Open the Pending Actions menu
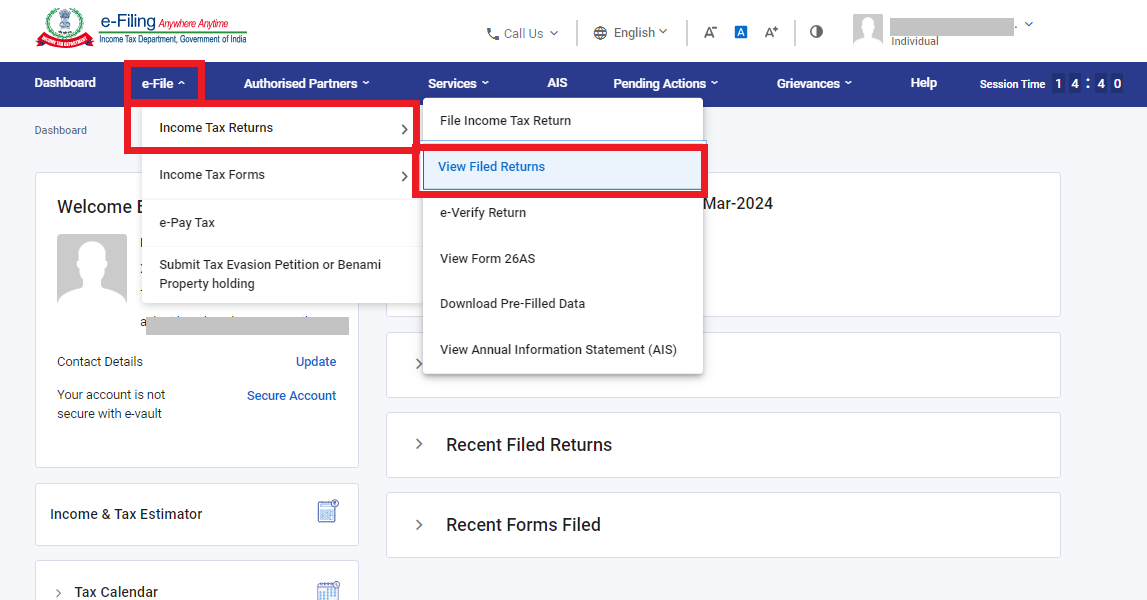The height and width of the screenshot is (600, 1147). (666, 83)
